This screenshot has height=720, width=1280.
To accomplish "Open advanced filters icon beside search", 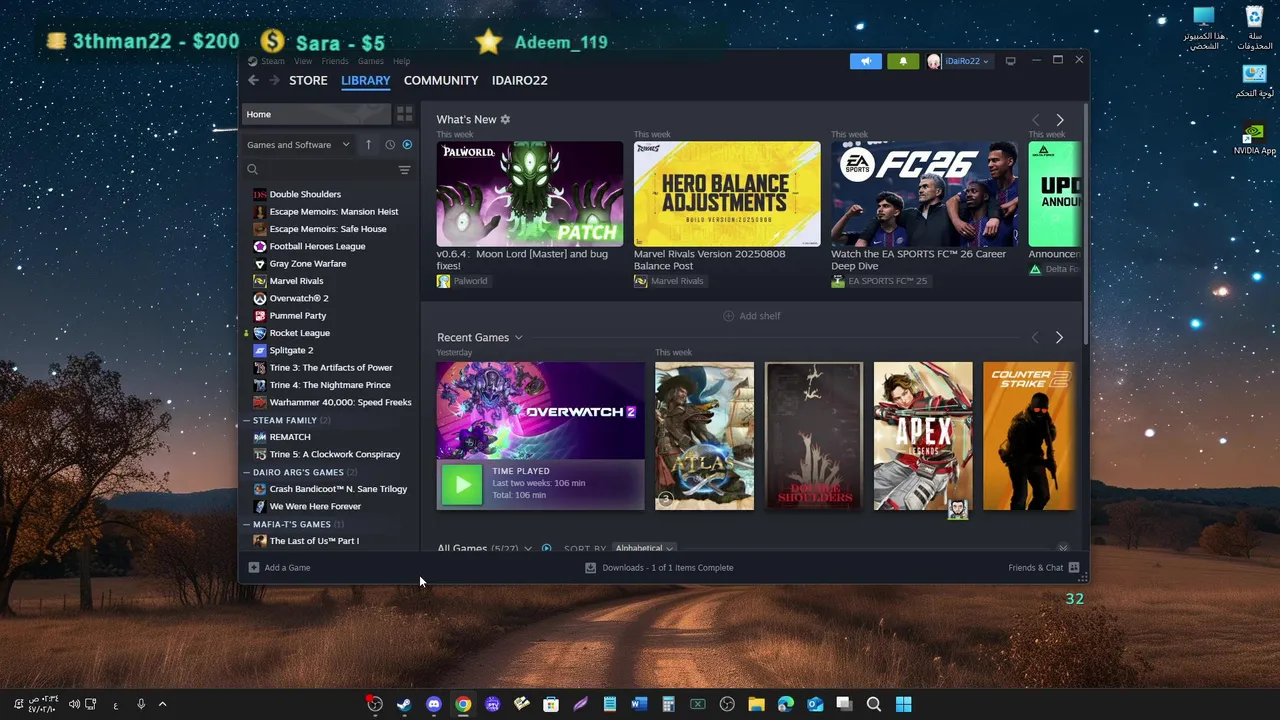I will click(x=404, y=170).
